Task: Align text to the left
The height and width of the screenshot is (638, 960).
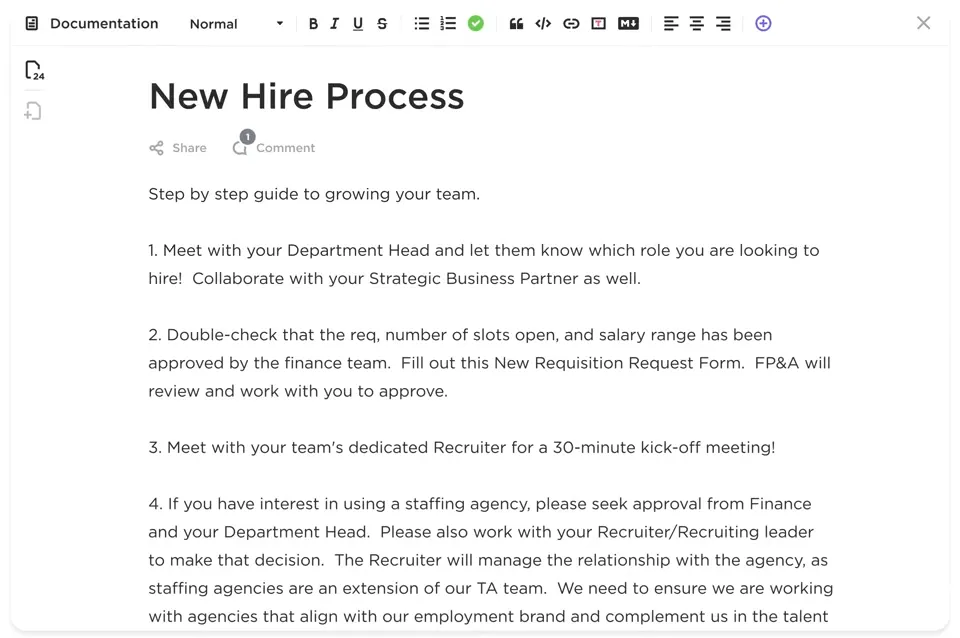Action: click(x=670, y=24)
